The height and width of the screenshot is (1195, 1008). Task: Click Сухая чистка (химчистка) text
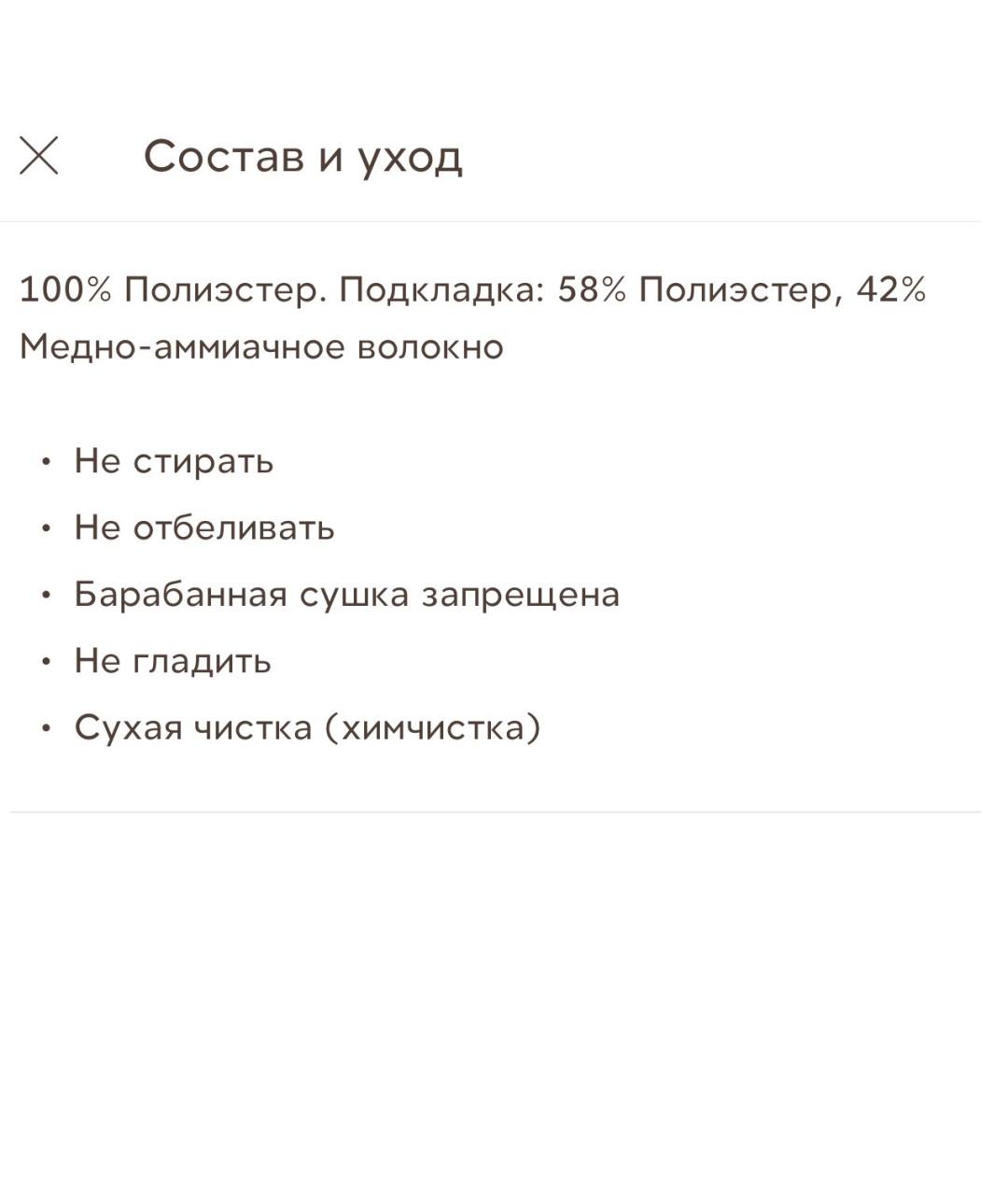[x=309, y=727]
